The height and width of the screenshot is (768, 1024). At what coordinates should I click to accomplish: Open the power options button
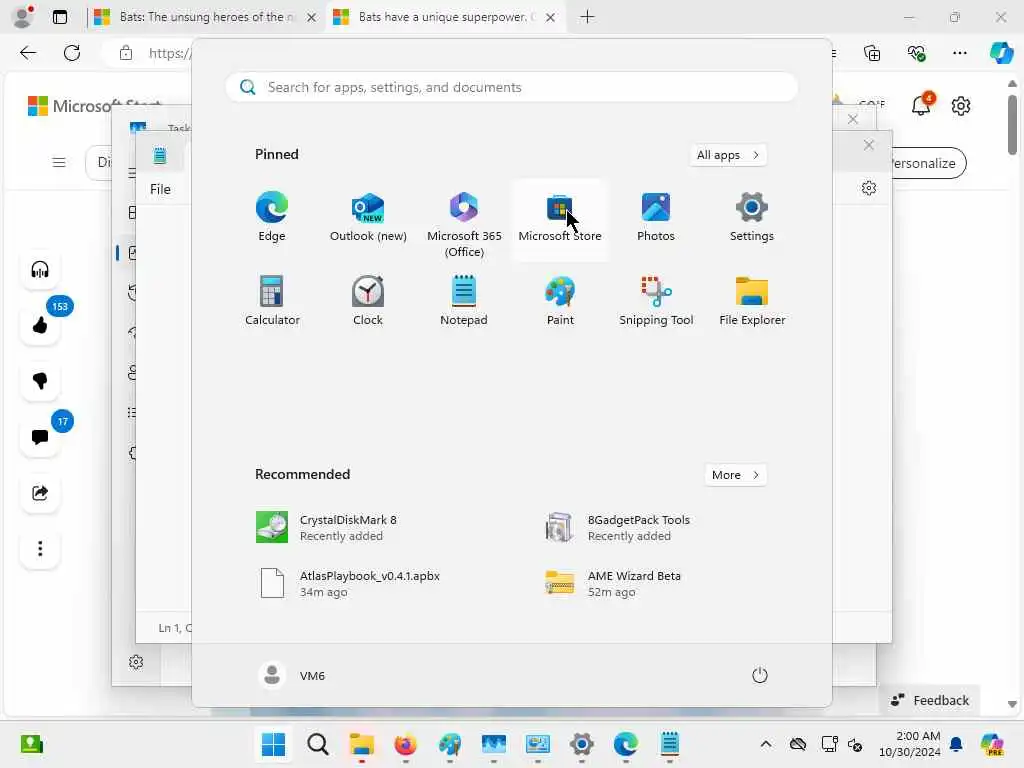pyautogui.click(x=760, y=675)
